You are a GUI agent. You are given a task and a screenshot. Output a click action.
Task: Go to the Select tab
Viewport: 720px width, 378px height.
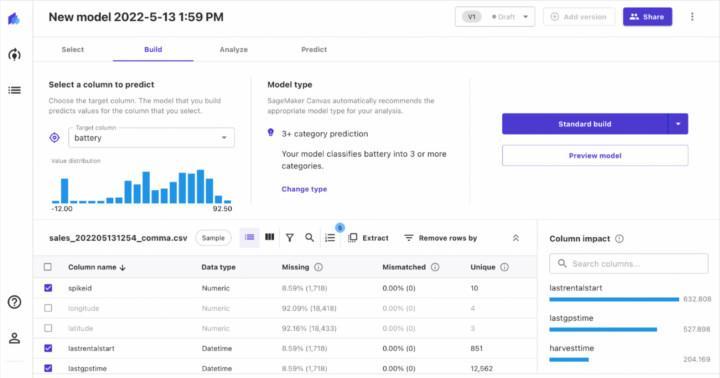pyautogui.click(x=73, y=49)
